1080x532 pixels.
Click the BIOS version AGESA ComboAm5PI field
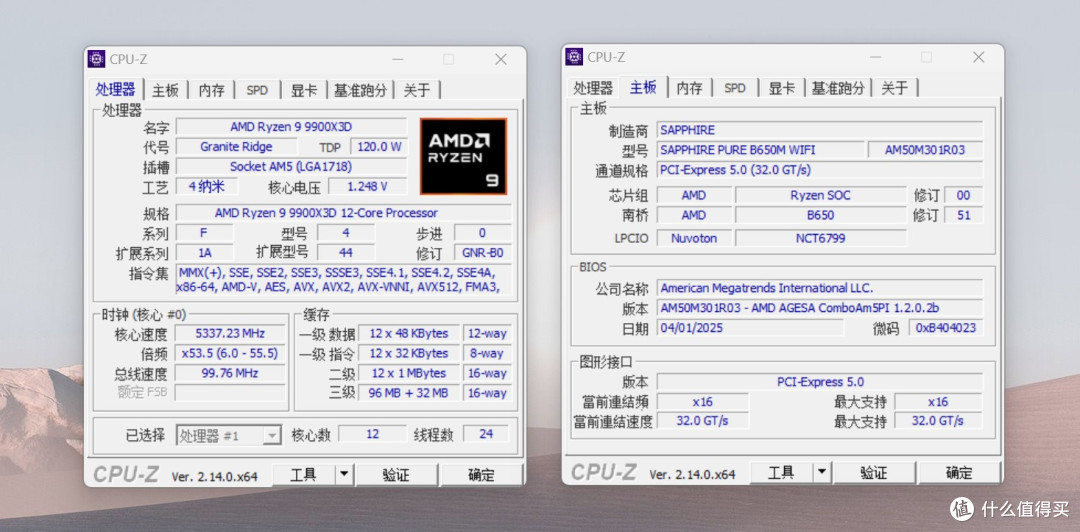[x=820, y=308]
